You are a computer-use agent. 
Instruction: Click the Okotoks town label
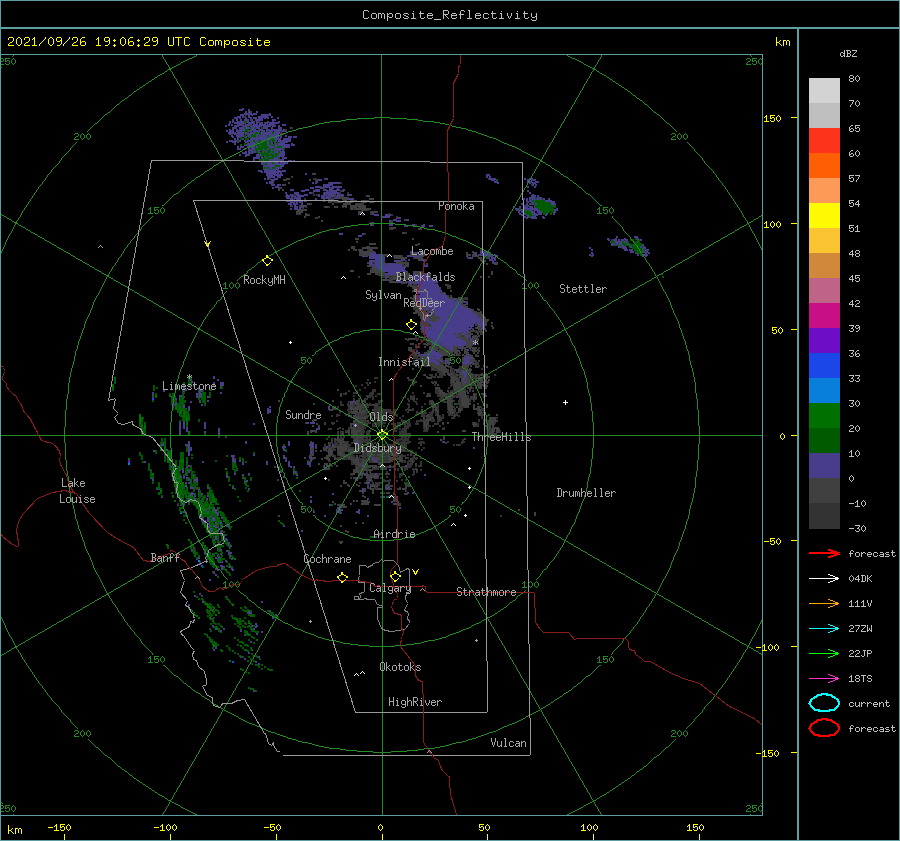click(400, 667)
